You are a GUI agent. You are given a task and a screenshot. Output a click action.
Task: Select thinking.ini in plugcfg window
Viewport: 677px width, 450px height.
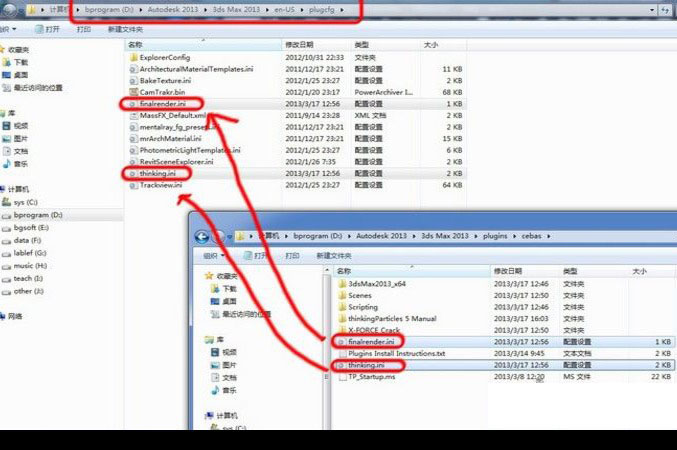158,173
